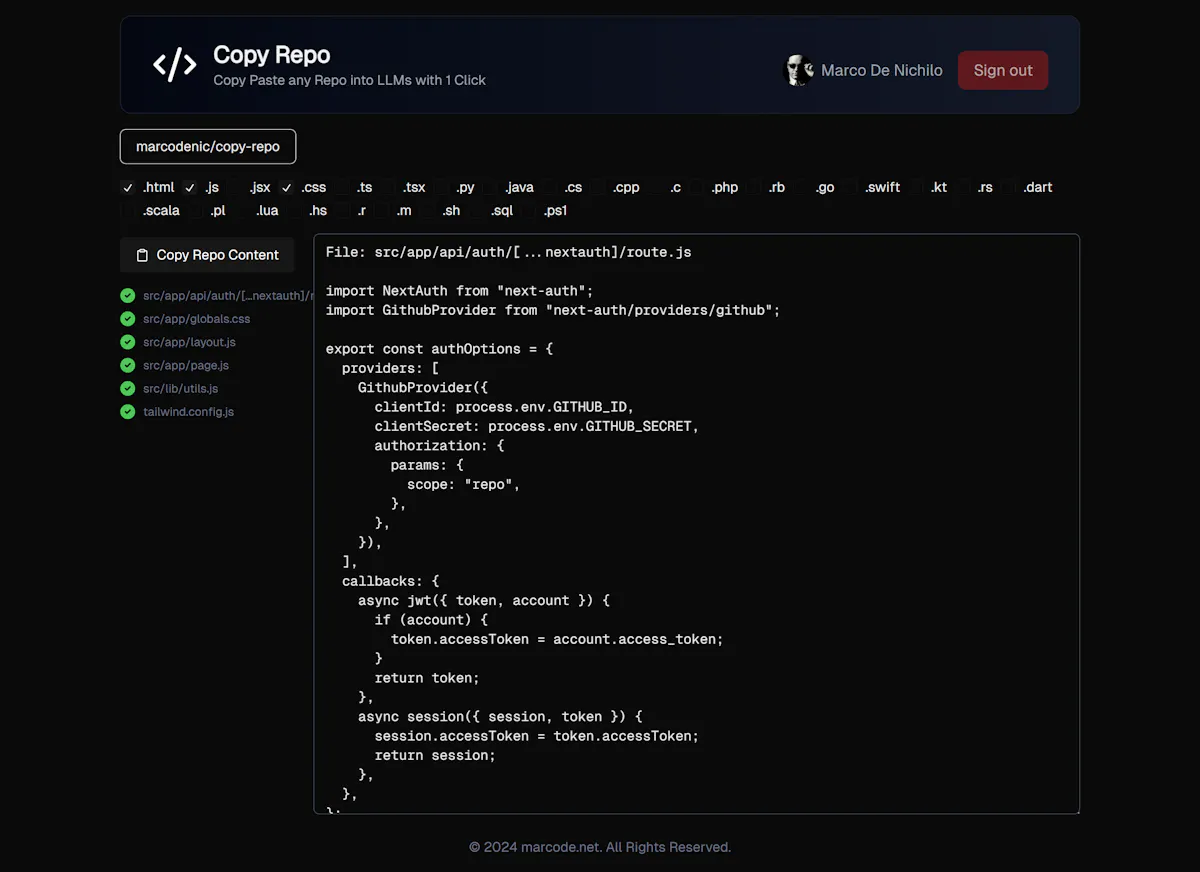Viewport: 1200px width, 872px height.
Task: Select the src/app/page.js file entry
Action: (186, 365)
